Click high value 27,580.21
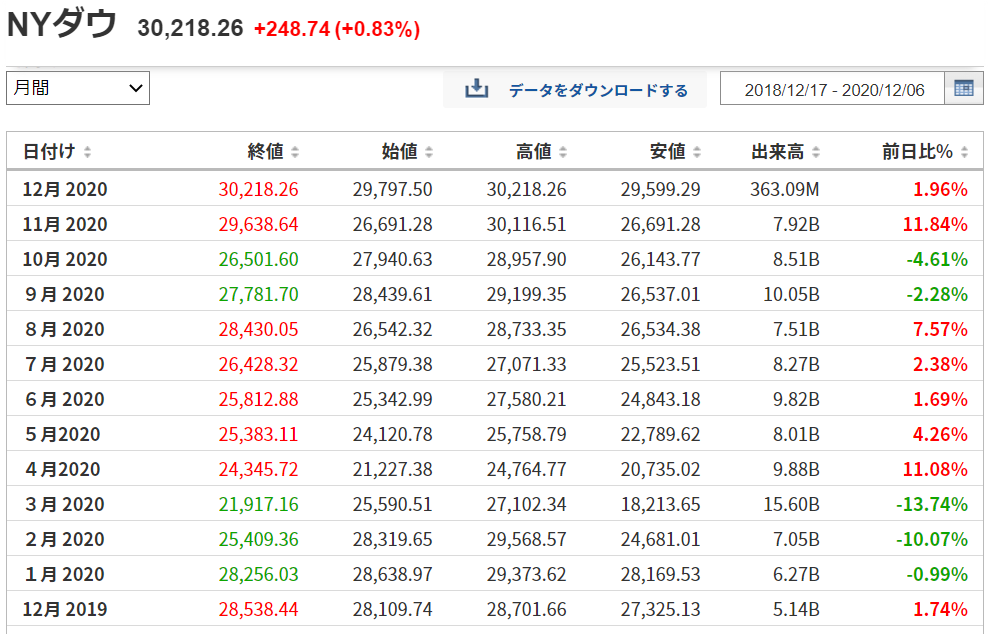The width and height of the screenshot is (990, 634). click(x=526, y=400)
